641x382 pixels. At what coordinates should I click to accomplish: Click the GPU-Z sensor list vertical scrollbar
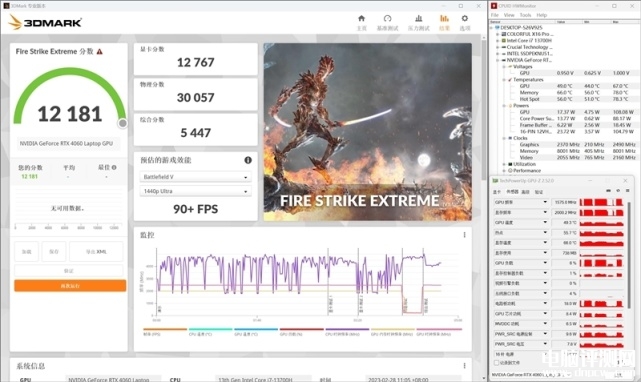coord(630,254)
